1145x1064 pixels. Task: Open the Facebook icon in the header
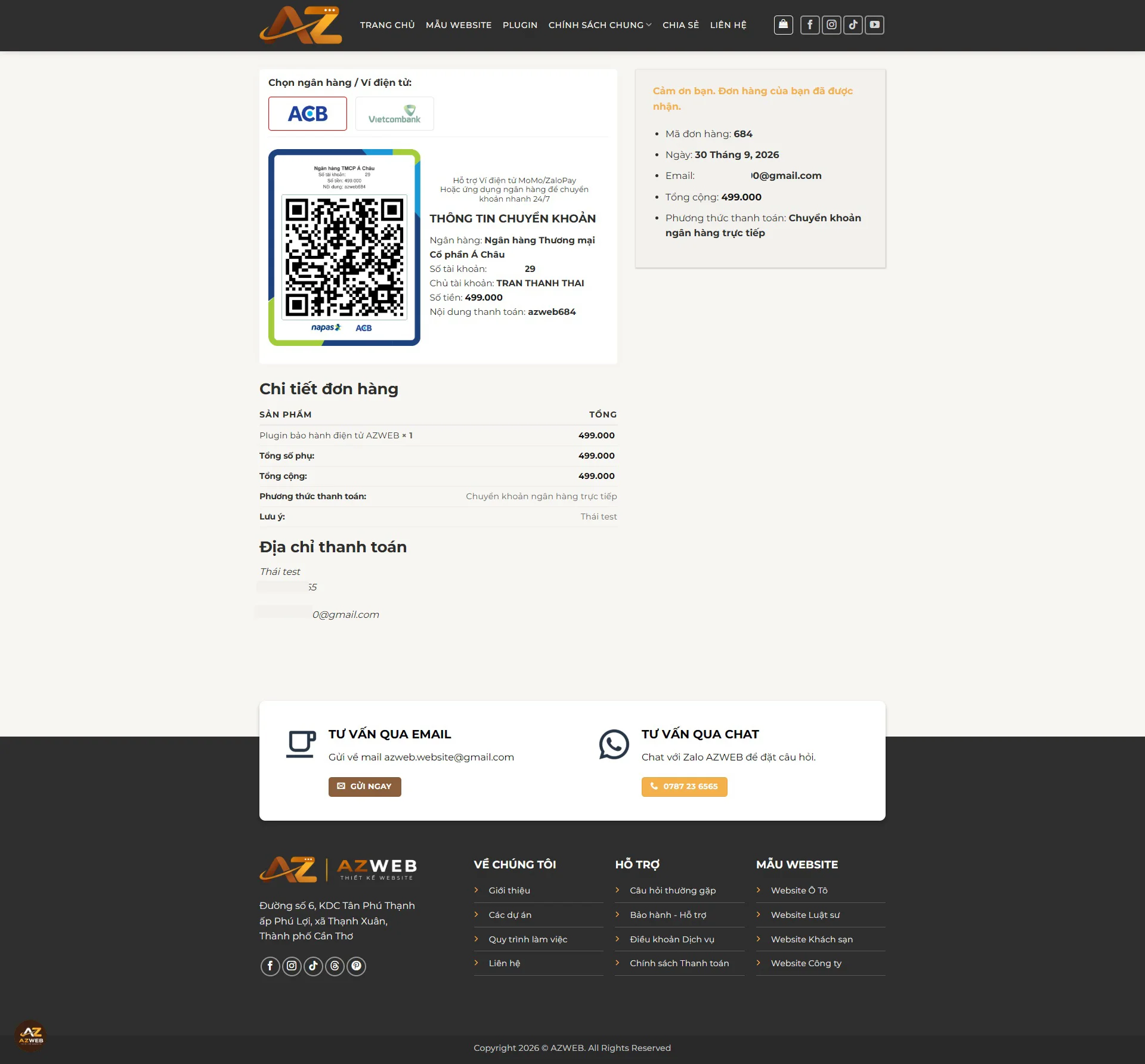[x=810, y=25]
